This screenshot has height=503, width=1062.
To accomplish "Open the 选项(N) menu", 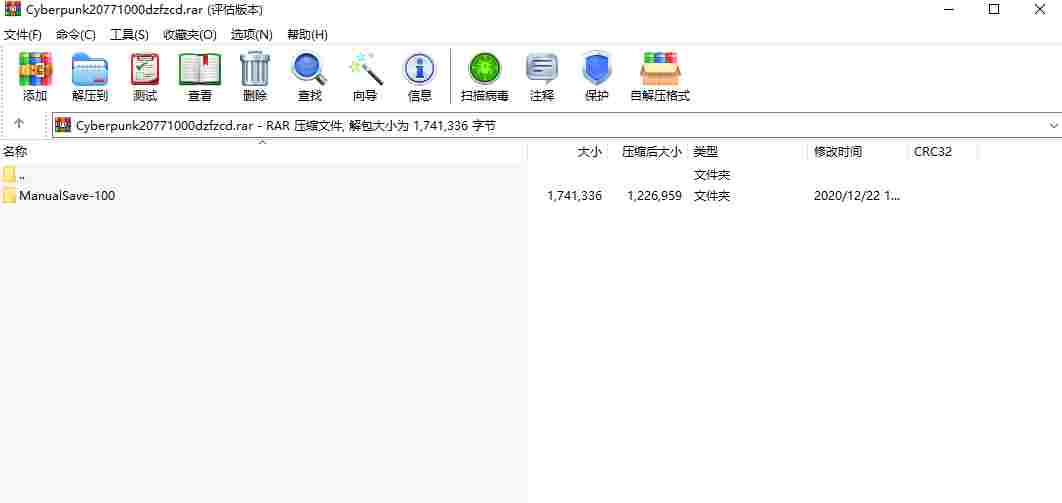I will point(251,35).
